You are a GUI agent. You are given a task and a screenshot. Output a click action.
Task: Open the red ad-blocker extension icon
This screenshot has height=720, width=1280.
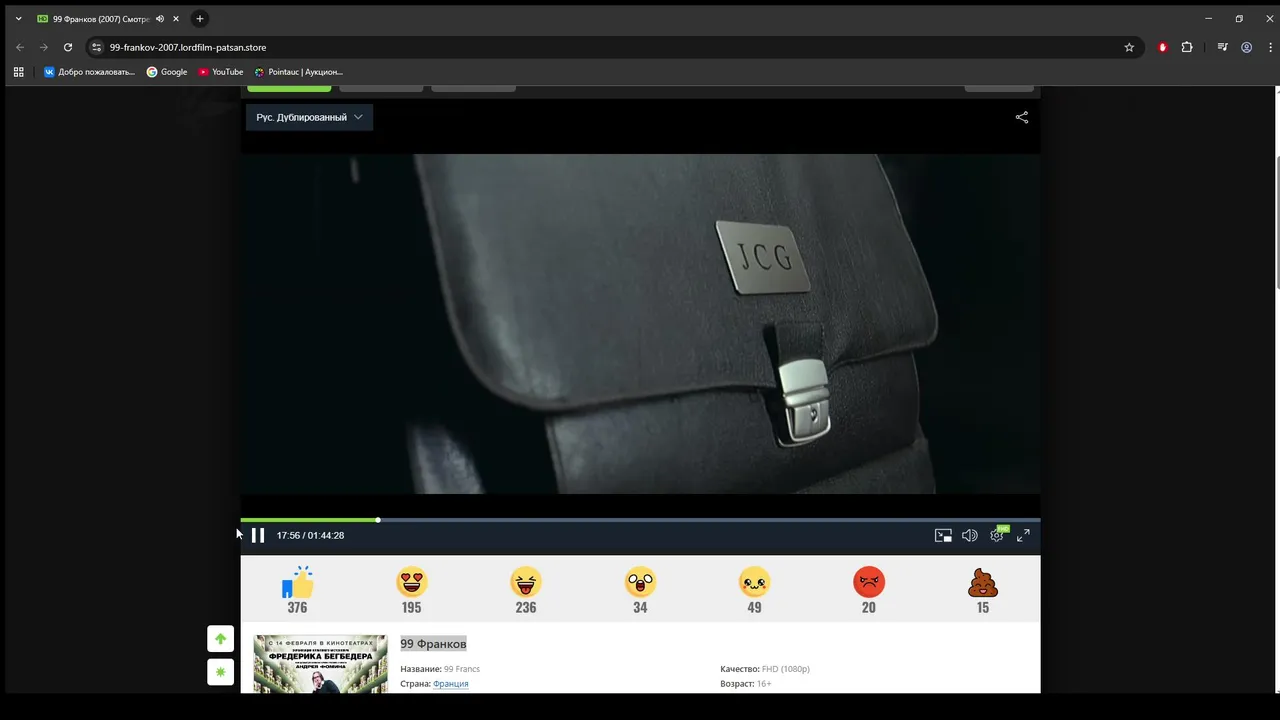1162,47
